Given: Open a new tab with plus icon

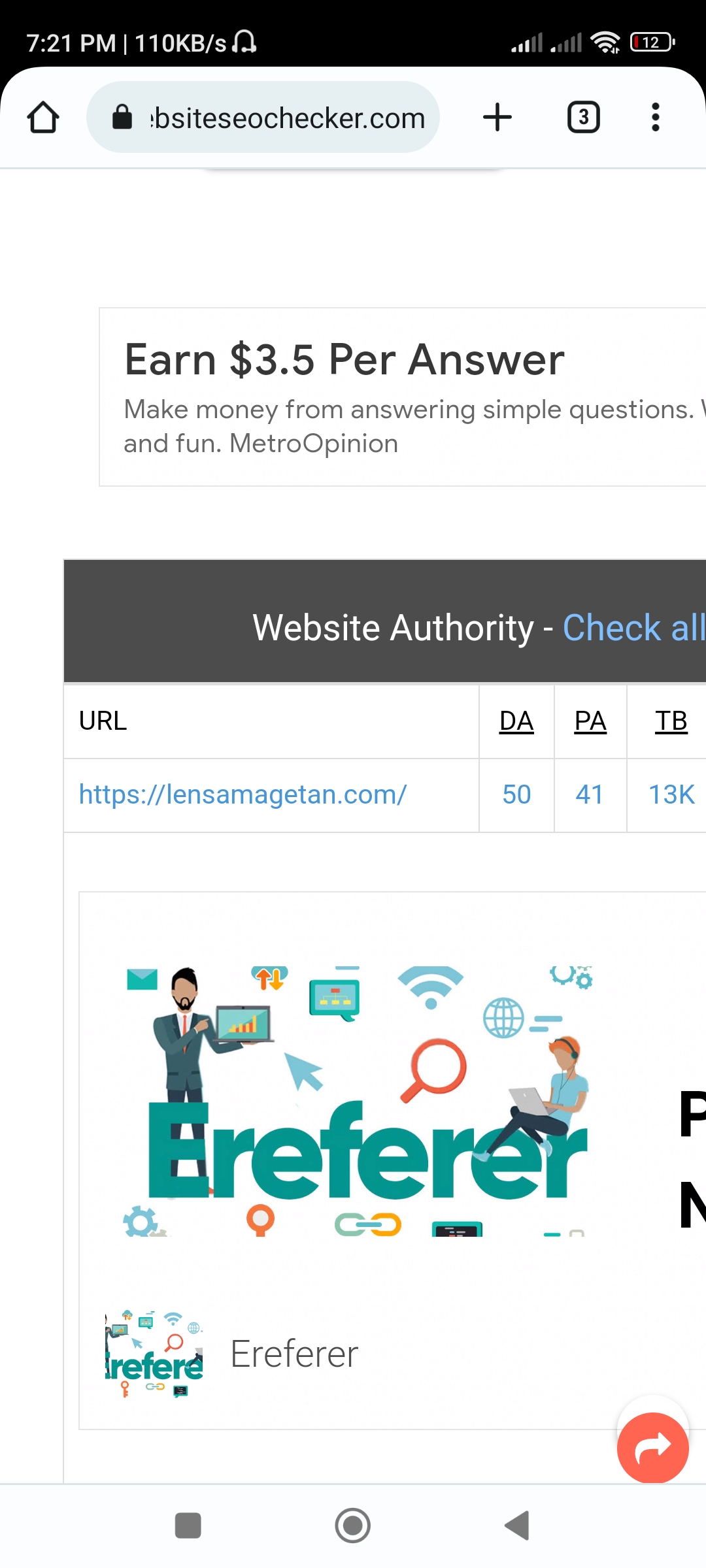Looking at the screenshot, I should pos(497,118).
